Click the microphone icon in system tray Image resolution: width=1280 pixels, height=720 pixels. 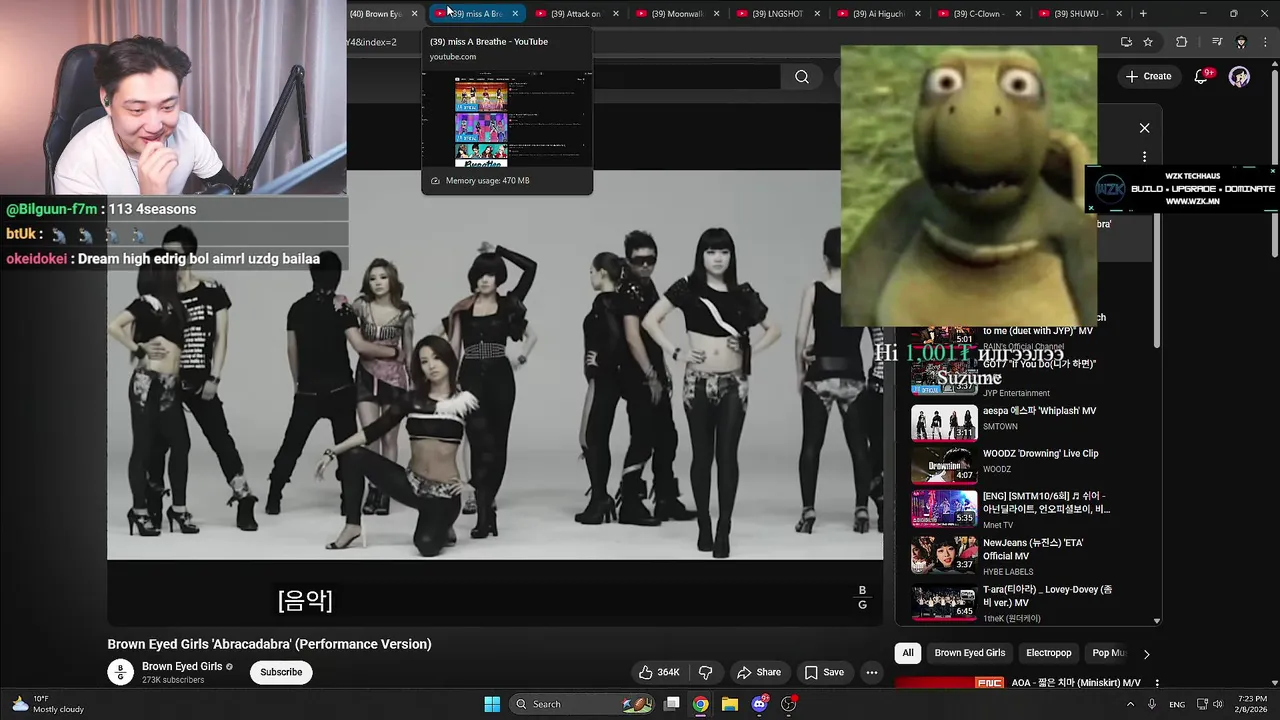[x=1152, y=704]
